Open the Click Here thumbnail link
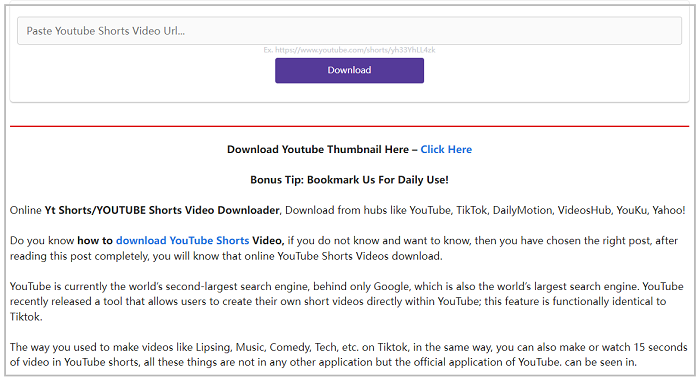 446,149
